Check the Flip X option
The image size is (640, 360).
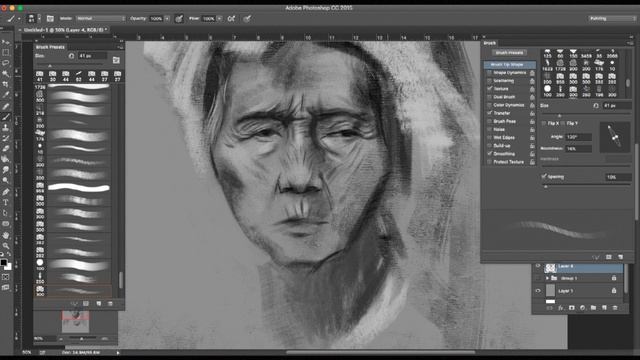(544, 123)
